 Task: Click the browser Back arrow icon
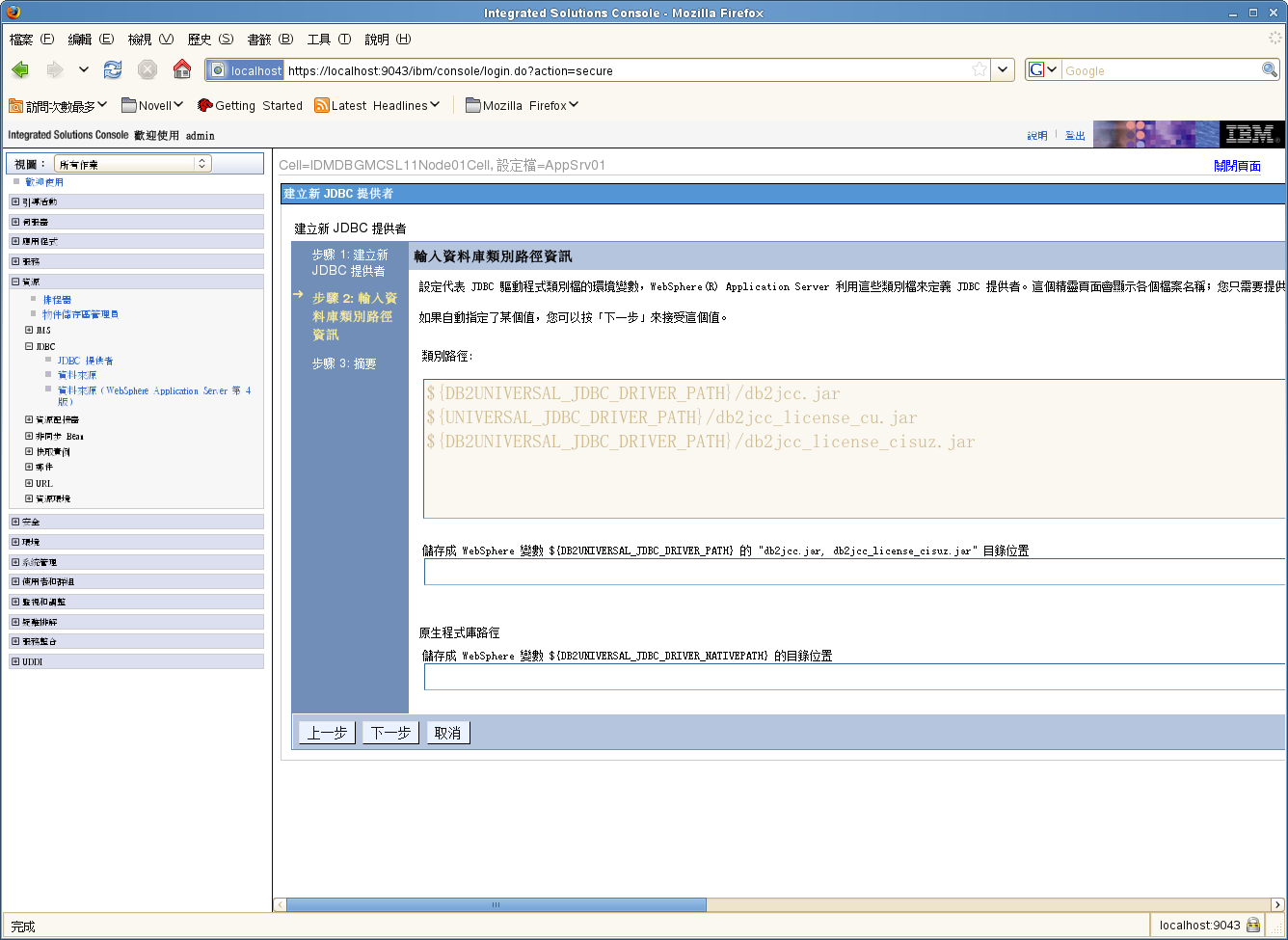(21, 69)
